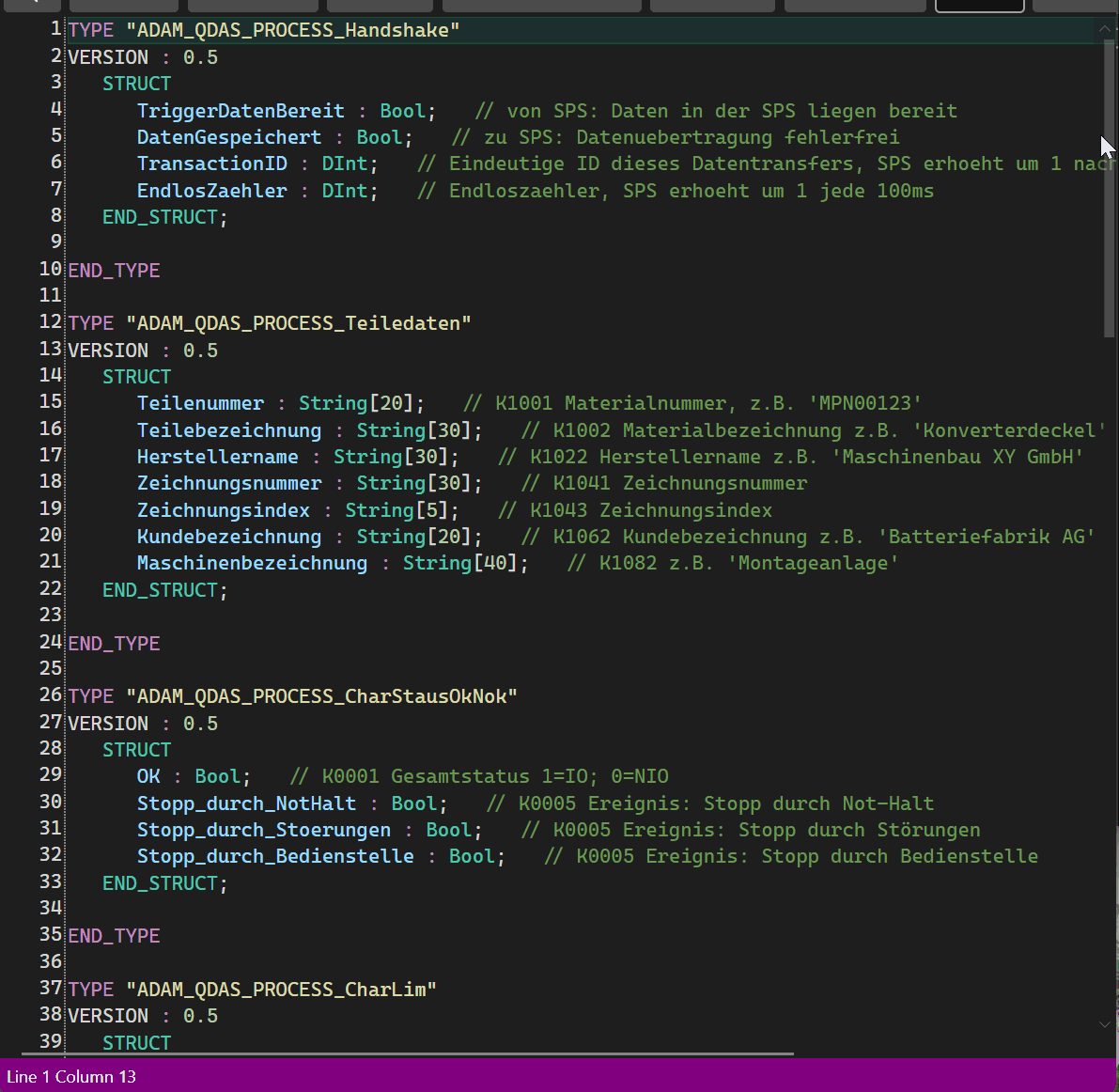Click the vertical scrollbar thumb
This screenshot has width=1119, height=1092.
coord(1110,188)
